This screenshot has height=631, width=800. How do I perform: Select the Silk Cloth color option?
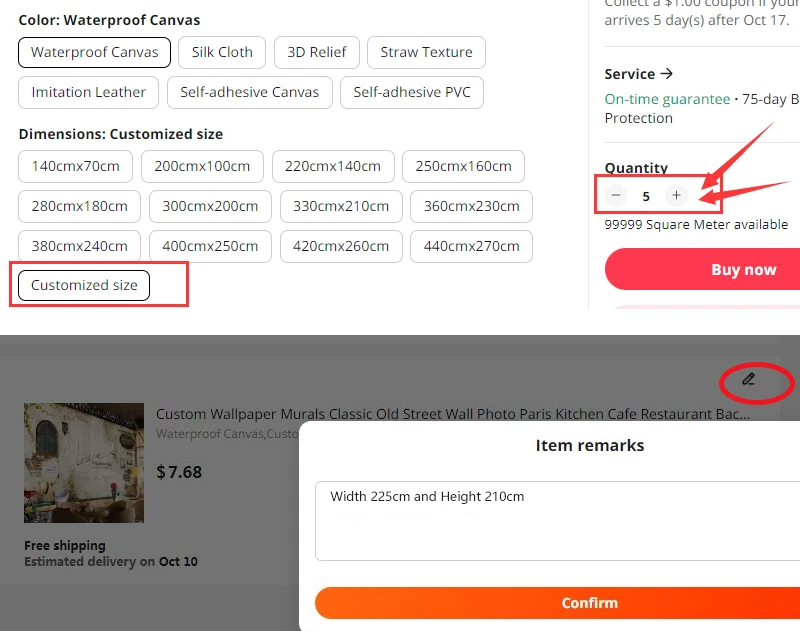click(221, 52)
